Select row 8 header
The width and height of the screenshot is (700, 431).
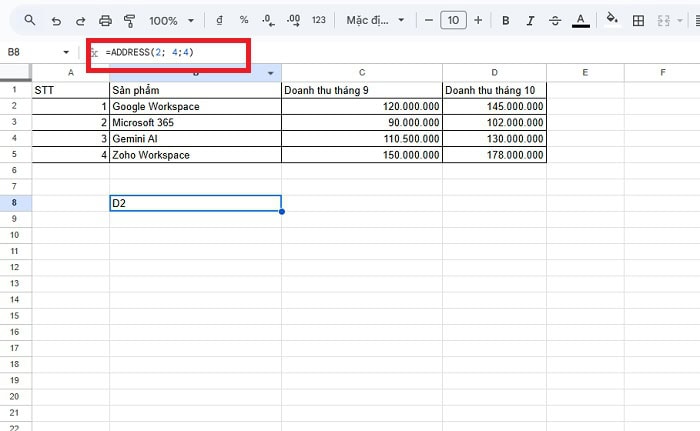tap(14, 203)
